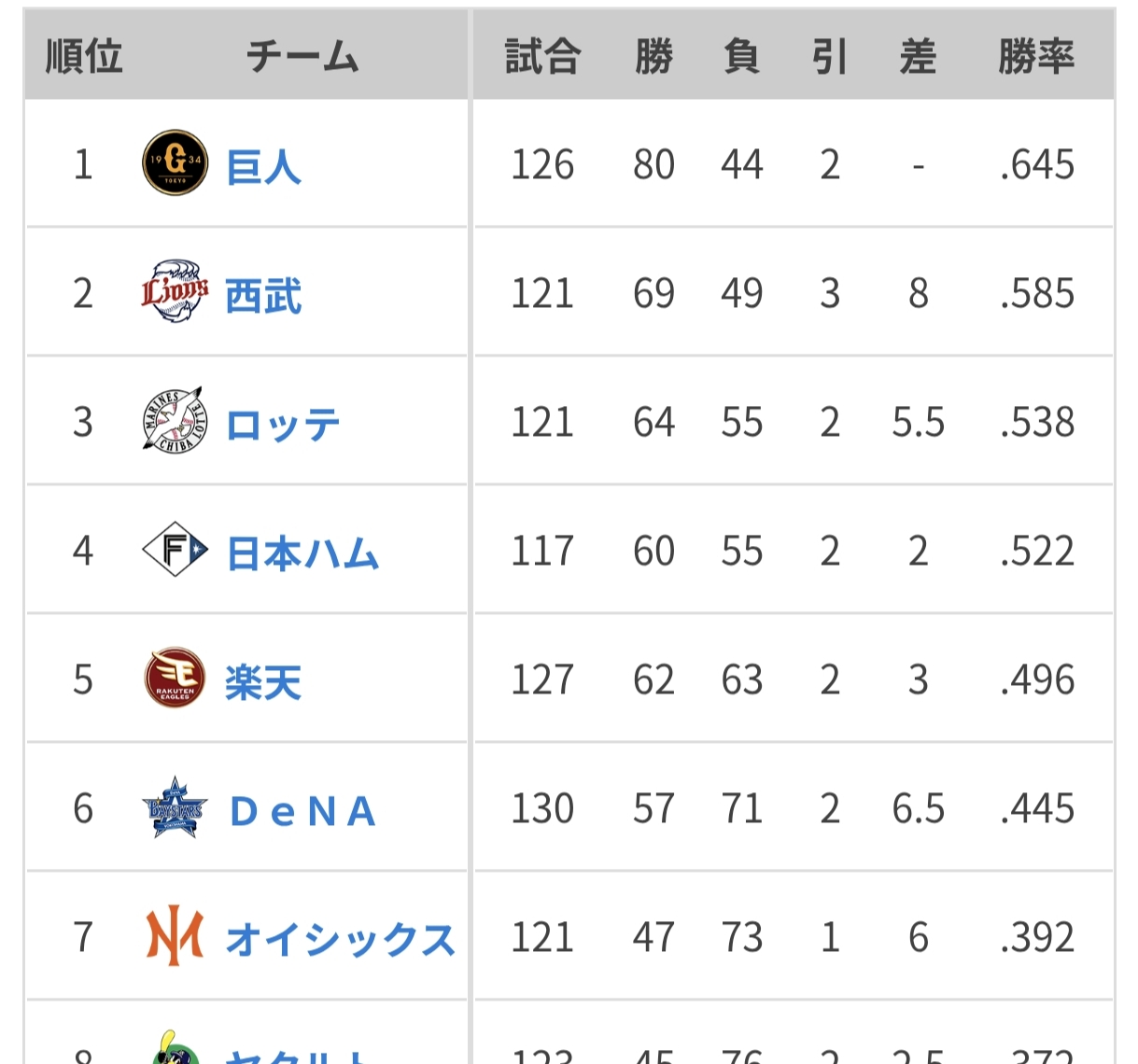1138x1064 pixels.
Task: Open the DeNA team link
Action: (302, 812)
